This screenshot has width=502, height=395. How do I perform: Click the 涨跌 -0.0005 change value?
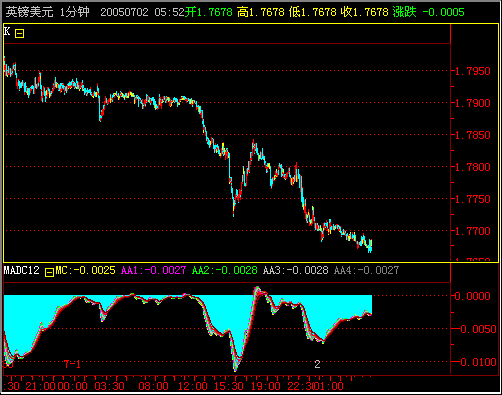pyautogui.click(x=428, y=12)
